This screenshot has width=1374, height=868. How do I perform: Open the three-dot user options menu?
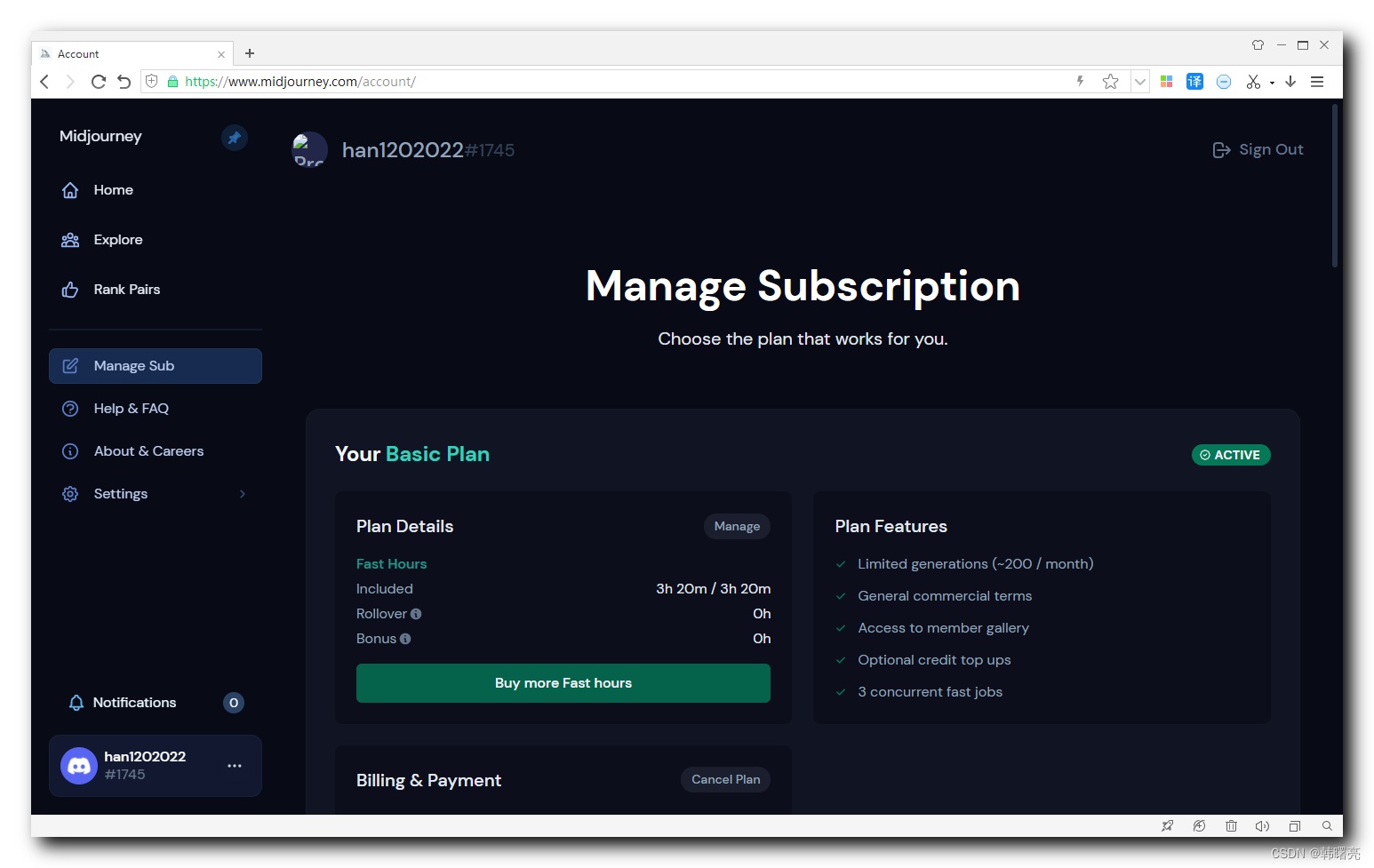point(235,766)
